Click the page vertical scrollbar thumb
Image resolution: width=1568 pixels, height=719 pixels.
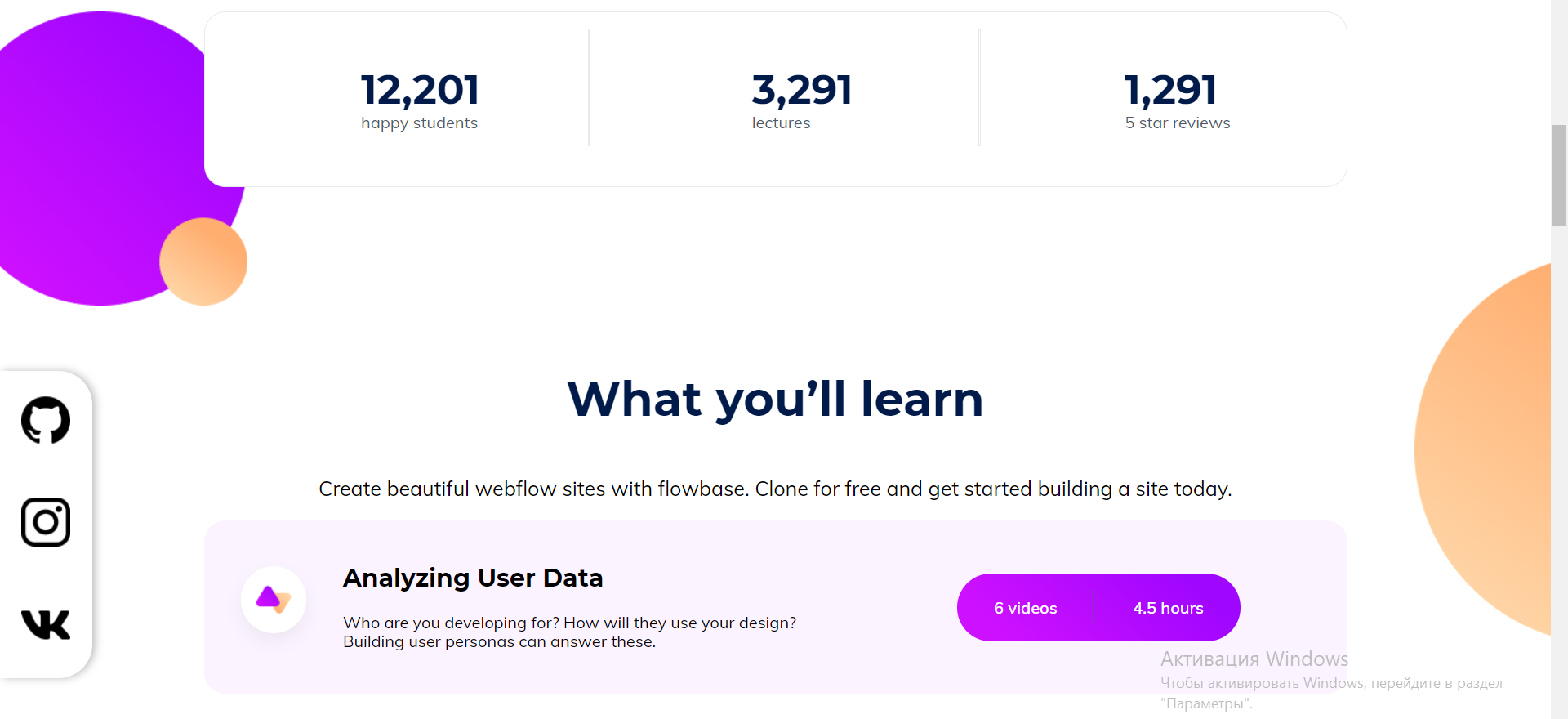[x=1559, y=175]
